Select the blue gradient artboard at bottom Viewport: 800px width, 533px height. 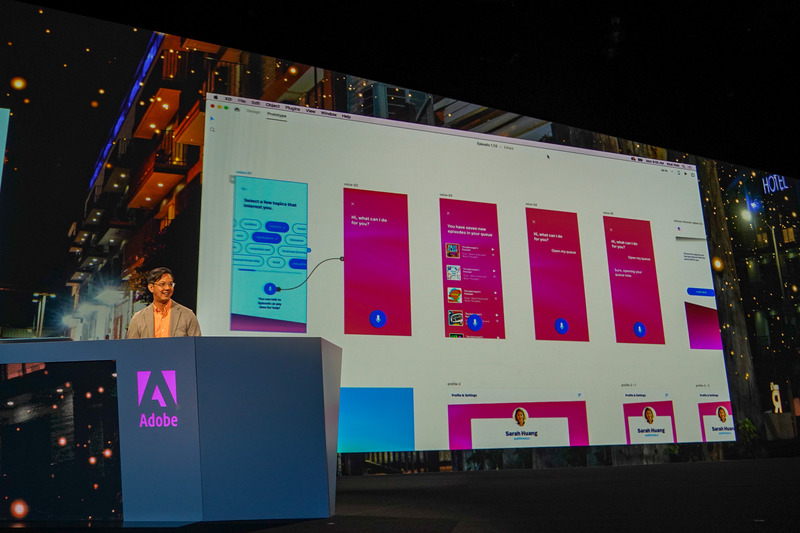point(376,419)
